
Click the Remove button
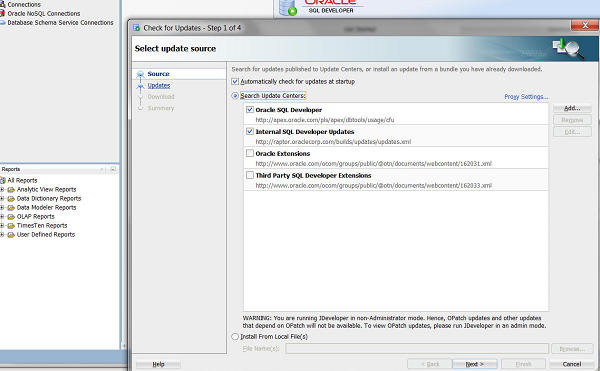point(572,120)
